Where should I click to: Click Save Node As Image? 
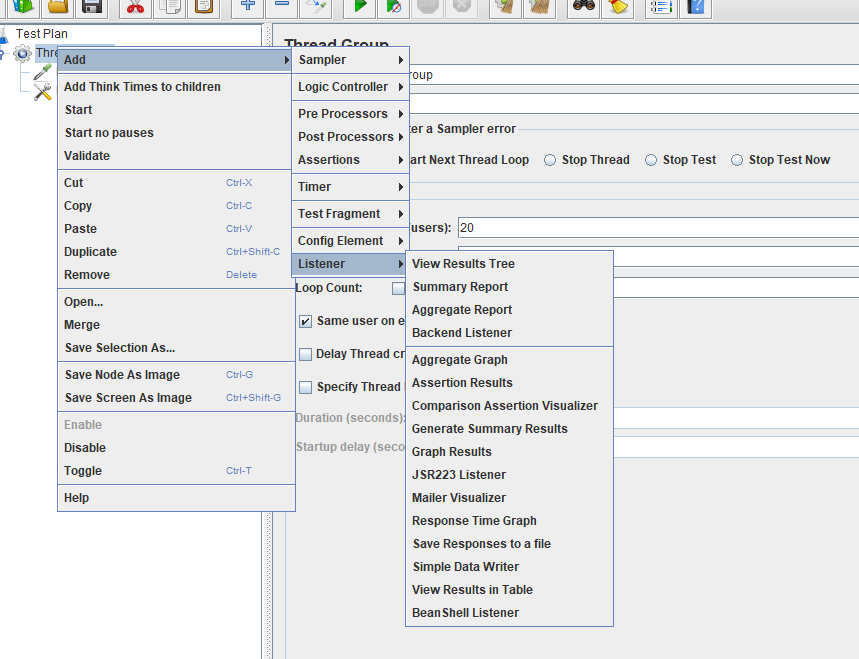click(176, 375)
